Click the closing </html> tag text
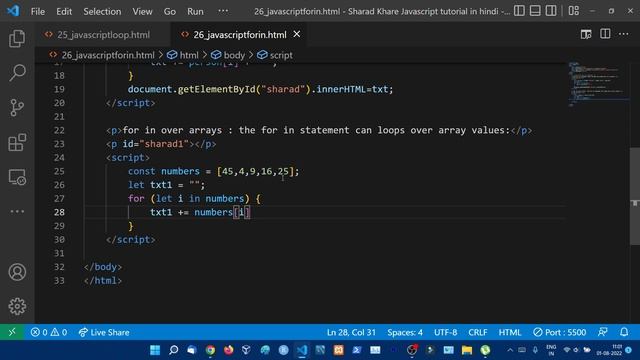The width and height of the screenshot is (640, 360). 103,280
